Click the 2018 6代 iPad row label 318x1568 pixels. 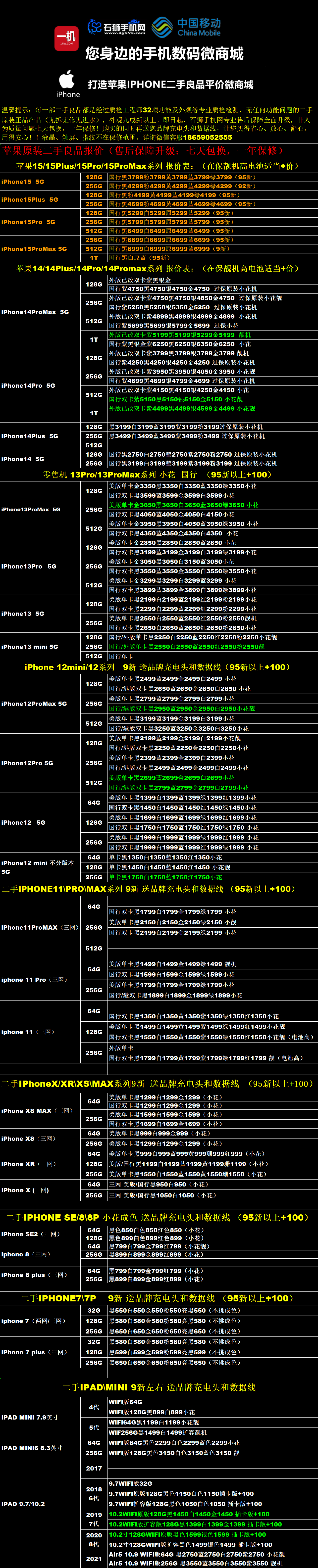[94, 1494]
